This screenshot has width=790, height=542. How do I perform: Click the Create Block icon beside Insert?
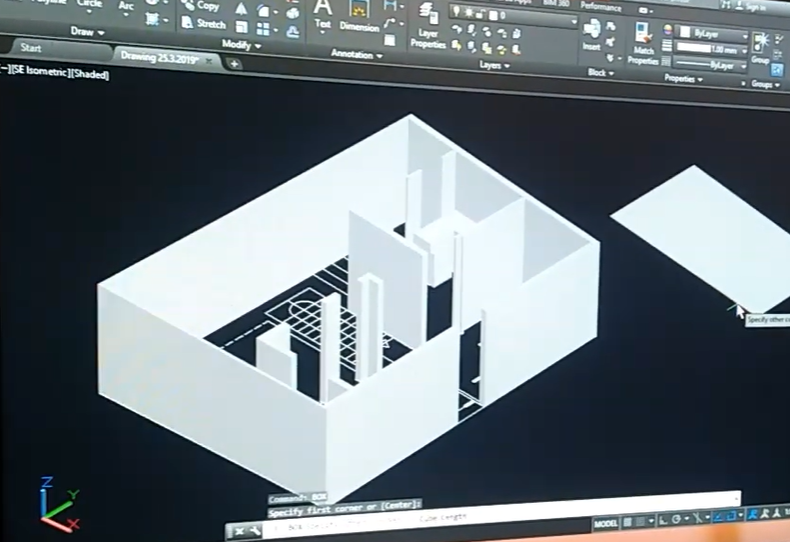pos(611,26)
